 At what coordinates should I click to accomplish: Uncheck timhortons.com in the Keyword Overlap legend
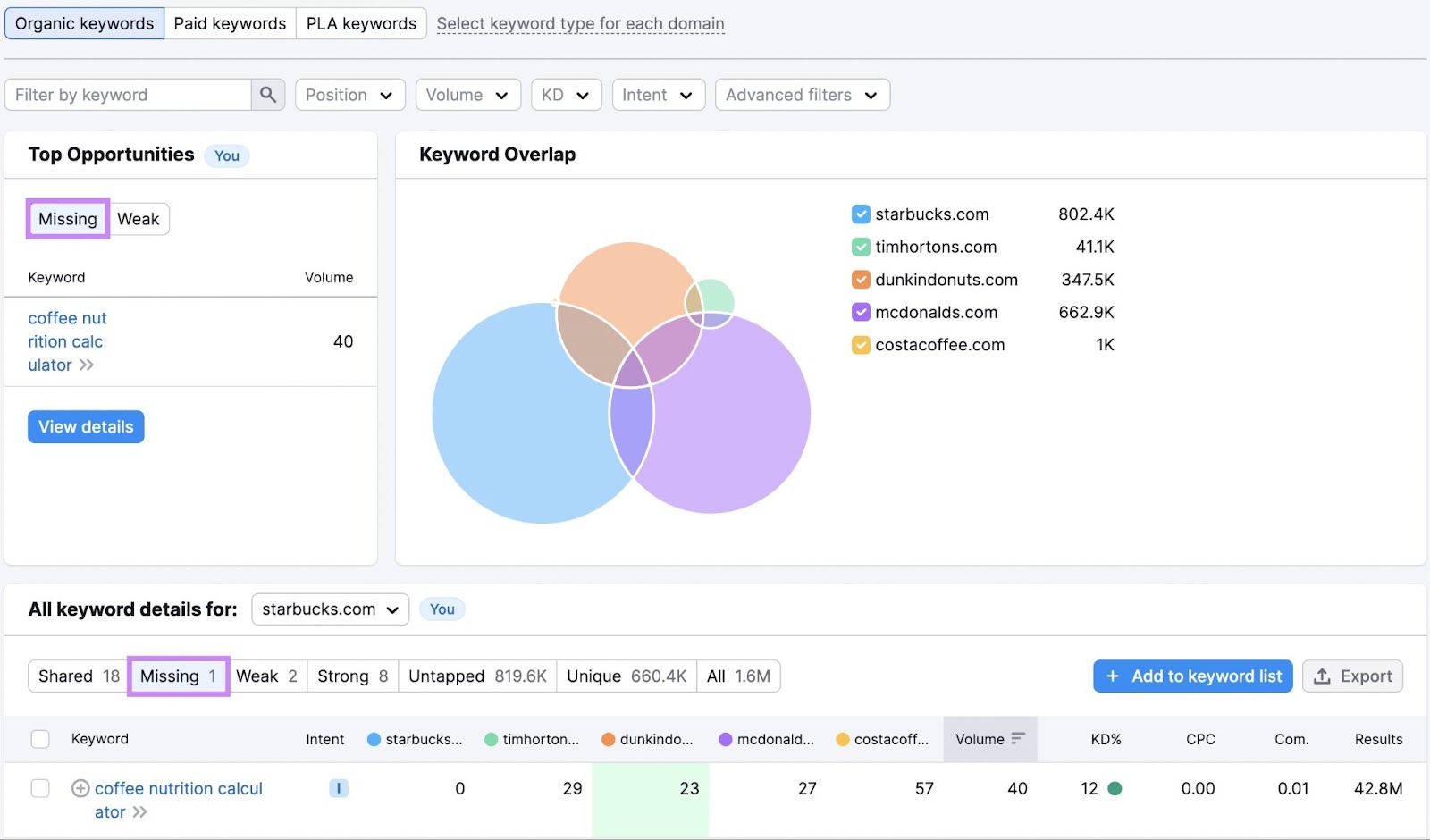pyautogui.click(x=861, y=247)
